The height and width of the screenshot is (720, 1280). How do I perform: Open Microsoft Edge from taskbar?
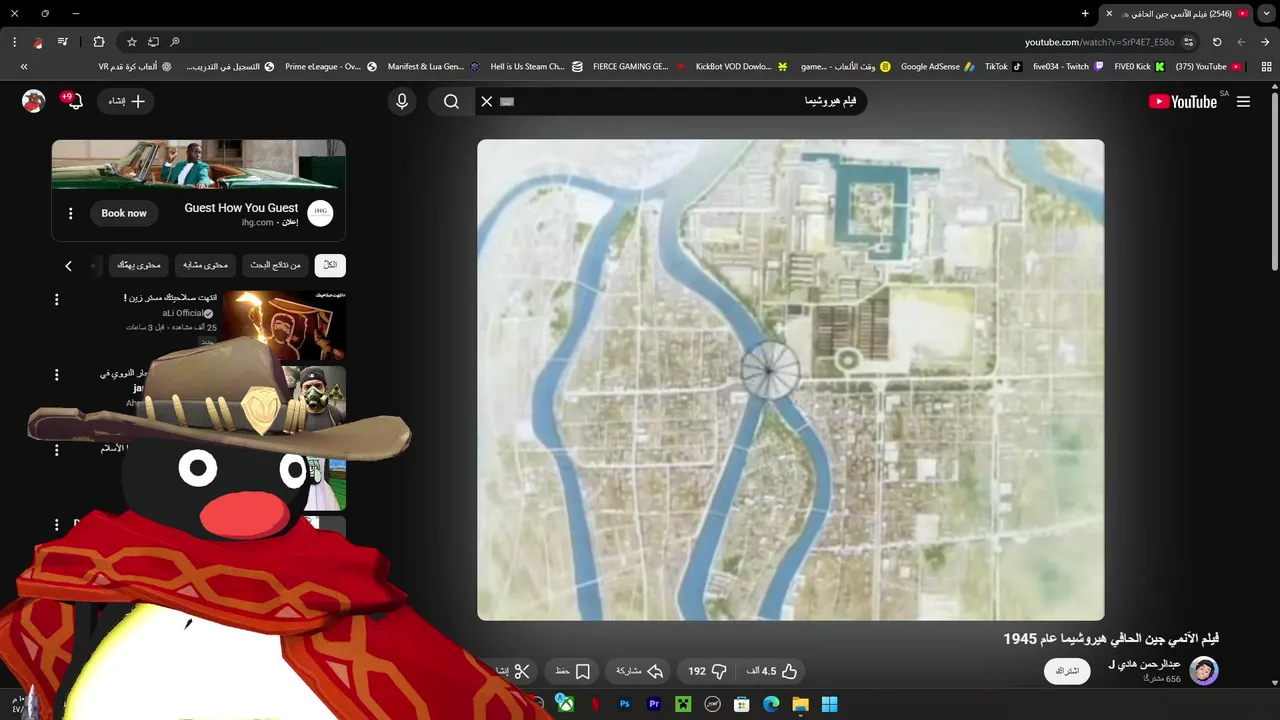click(x=771, y=704)
